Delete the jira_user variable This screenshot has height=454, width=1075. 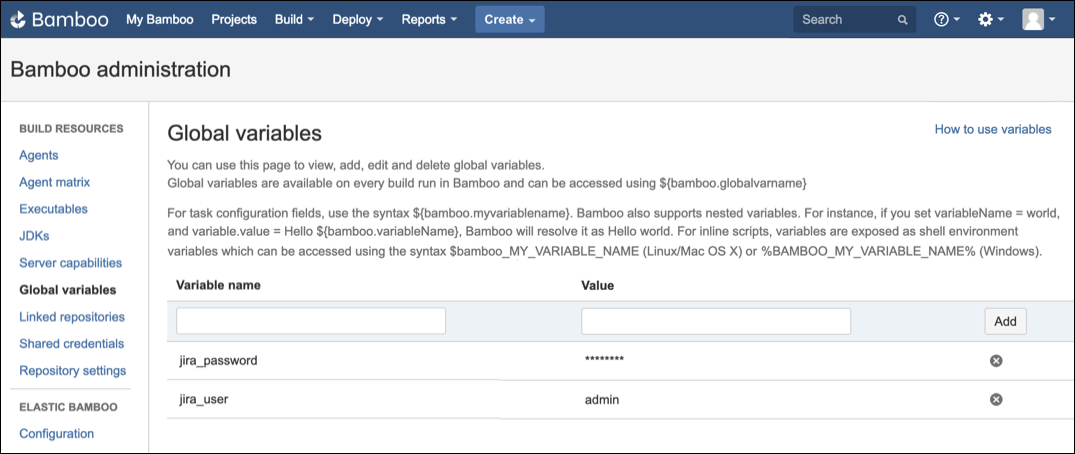coord(995,399)
